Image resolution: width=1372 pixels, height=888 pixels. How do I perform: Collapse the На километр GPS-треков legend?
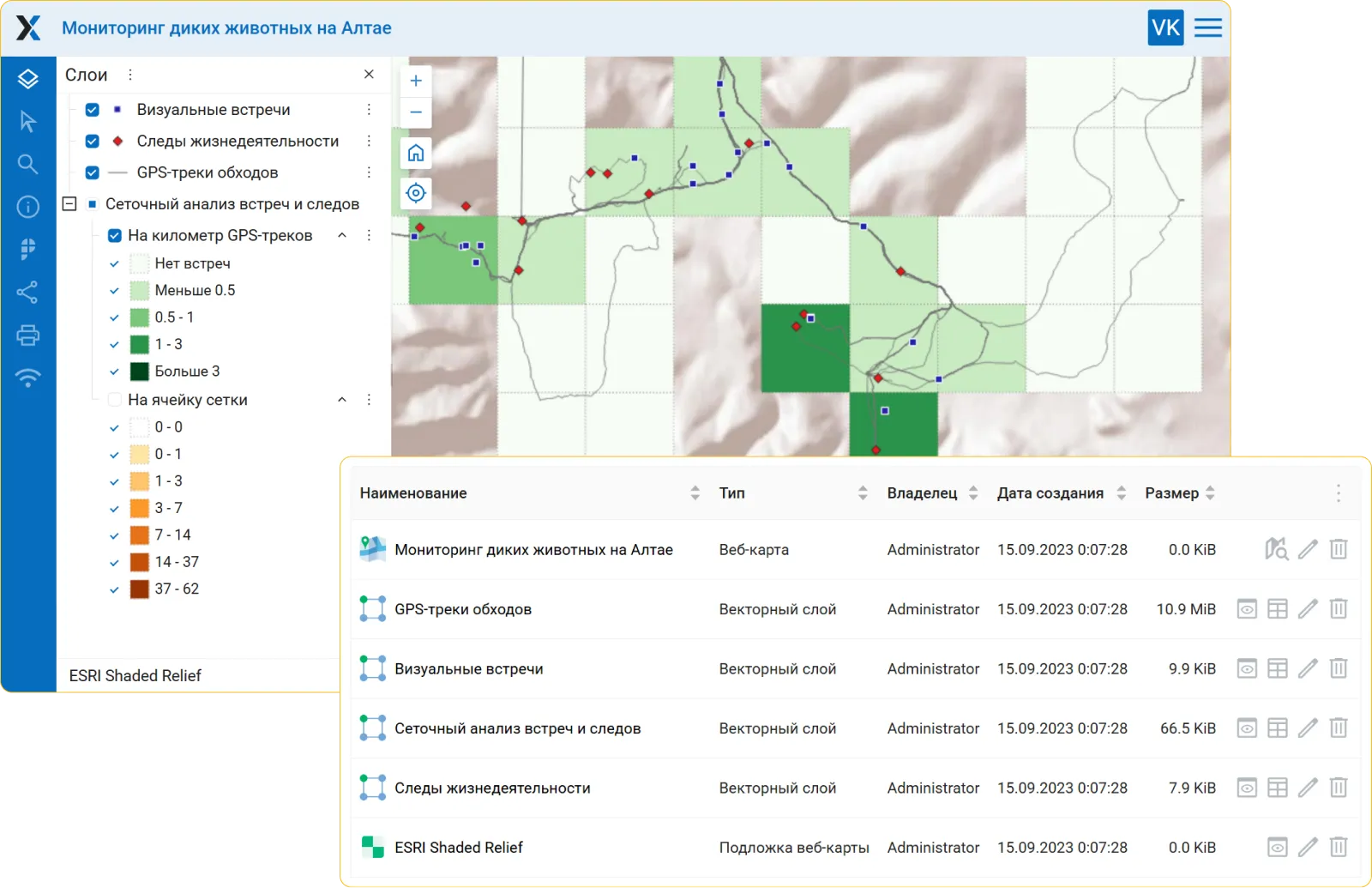(342, 234)
